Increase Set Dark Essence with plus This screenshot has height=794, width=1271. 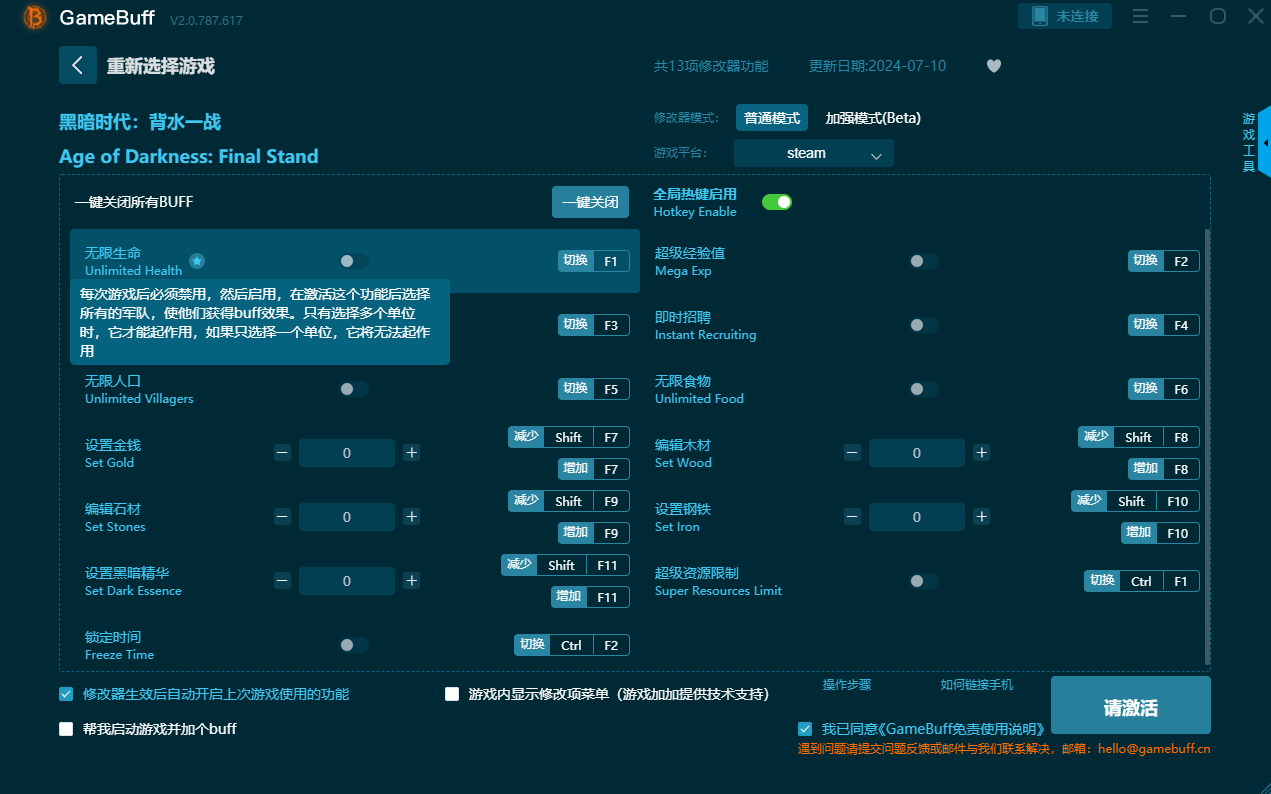pyautogui.click(x=411, y=581)
